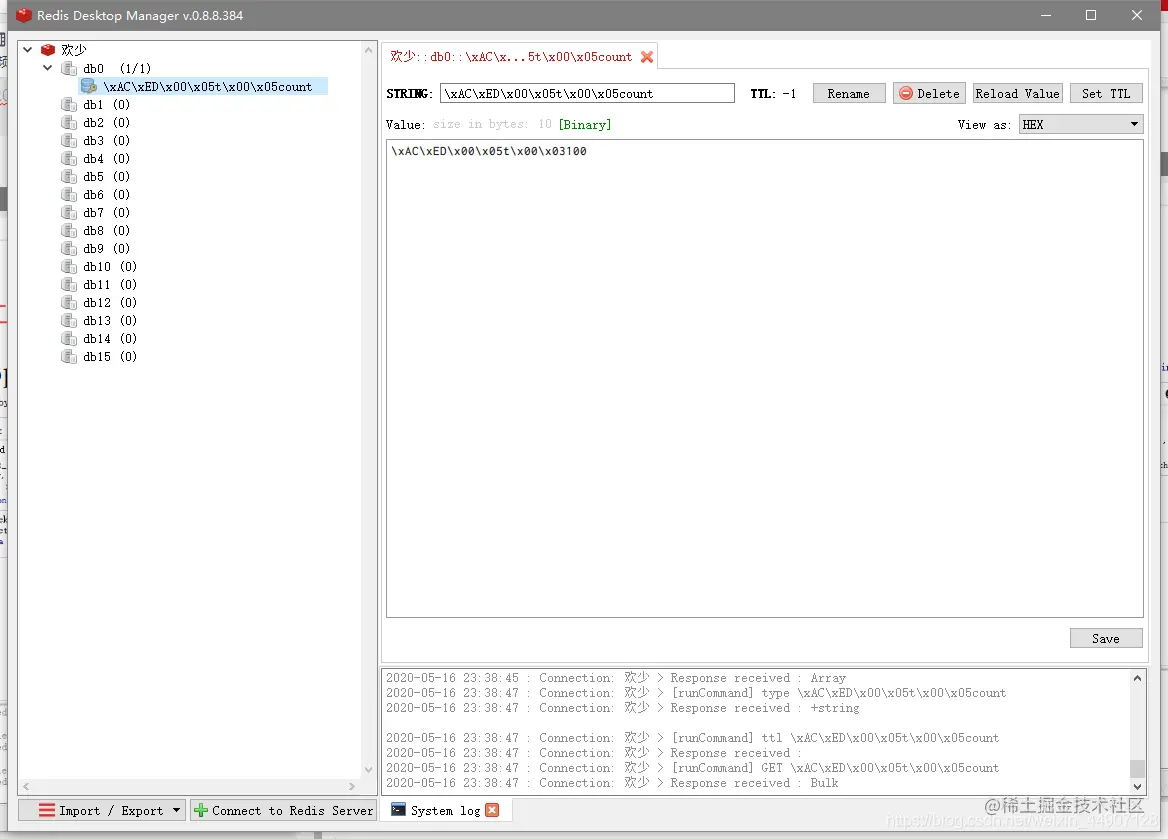Viewport: 1168px width, 839px height.
Task: Click the db3 database icon
Action: 69,141
